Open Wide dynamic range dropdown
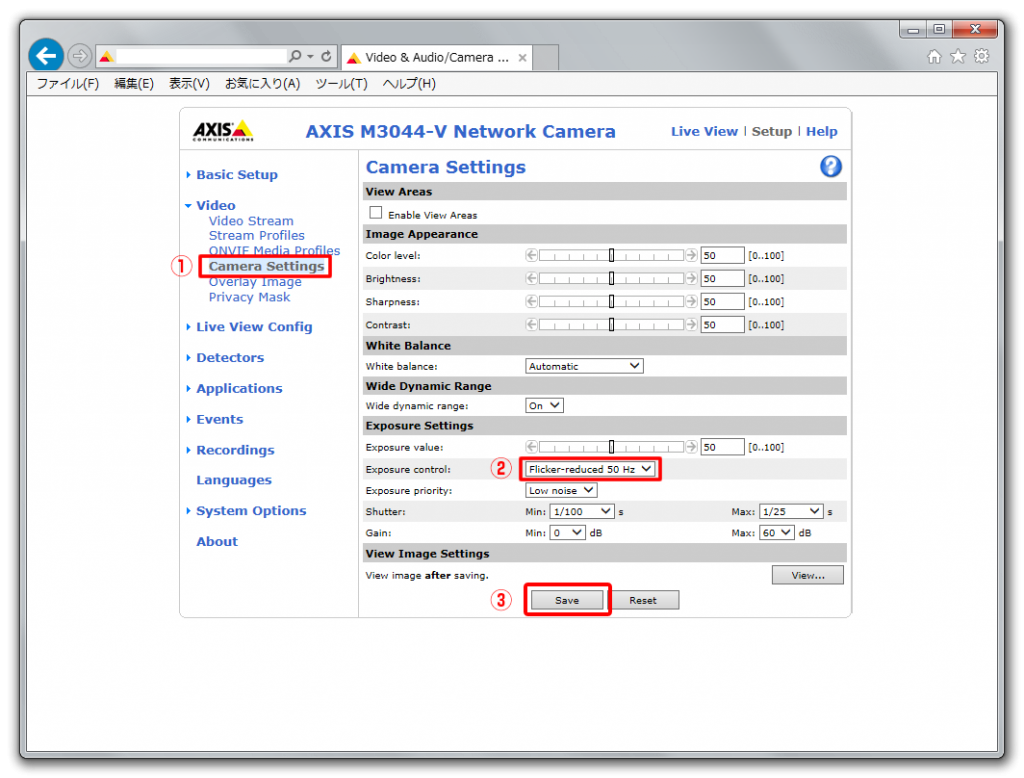1024x778 pixels. point(544,405)
